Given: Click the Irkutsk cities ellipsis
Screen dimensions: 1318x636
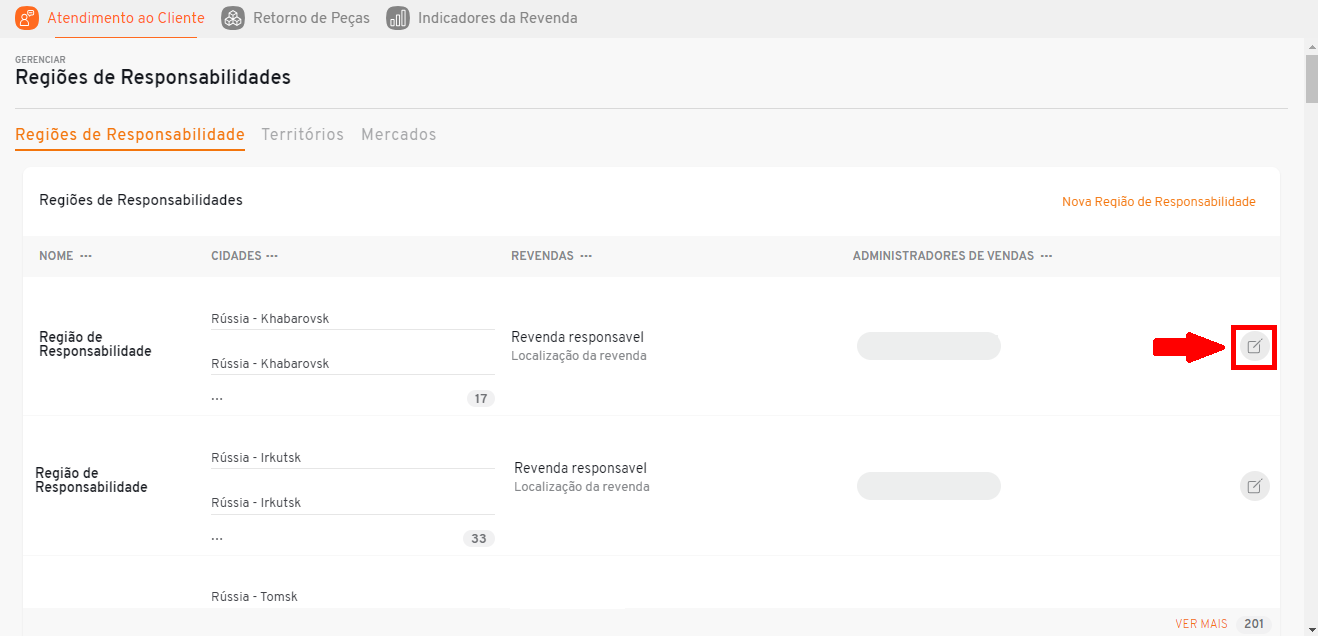Looking at the screenshot, I should click(x=217, y=538).
